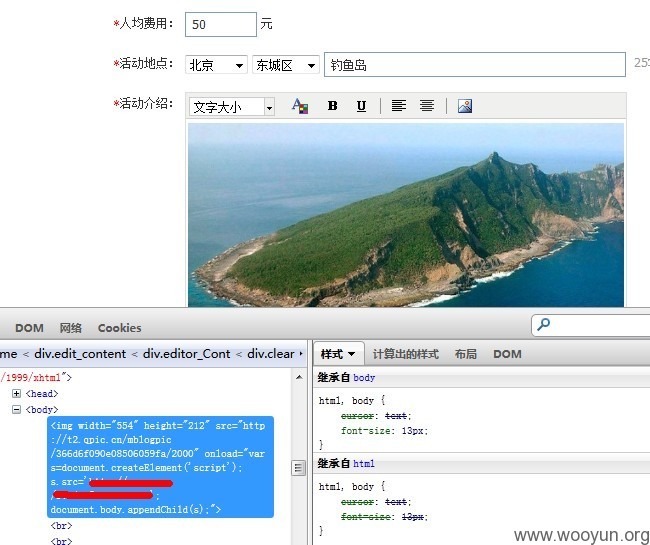Screen dimensions: 650x545
Task: Open the DOM side panel tab
Action: [x=507, y=354]
